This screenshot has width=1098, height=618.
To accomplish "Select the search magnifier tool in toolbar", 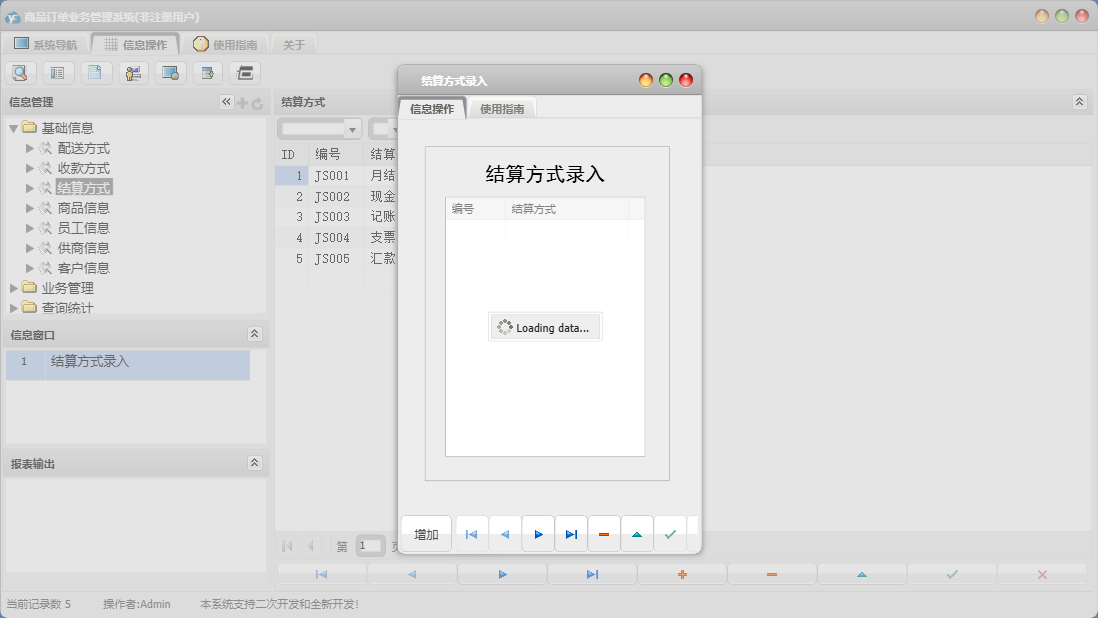I will [x=20, y=72].
